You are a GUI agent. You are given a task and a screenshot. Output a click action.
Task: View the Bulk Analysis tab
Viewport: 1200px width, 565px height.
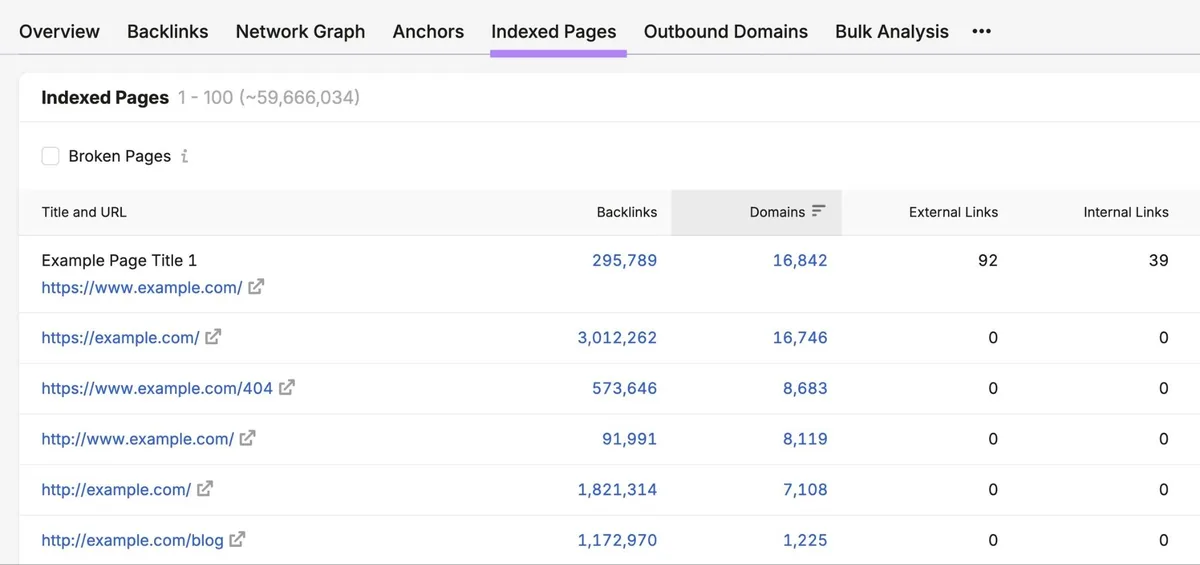point(892,31)
